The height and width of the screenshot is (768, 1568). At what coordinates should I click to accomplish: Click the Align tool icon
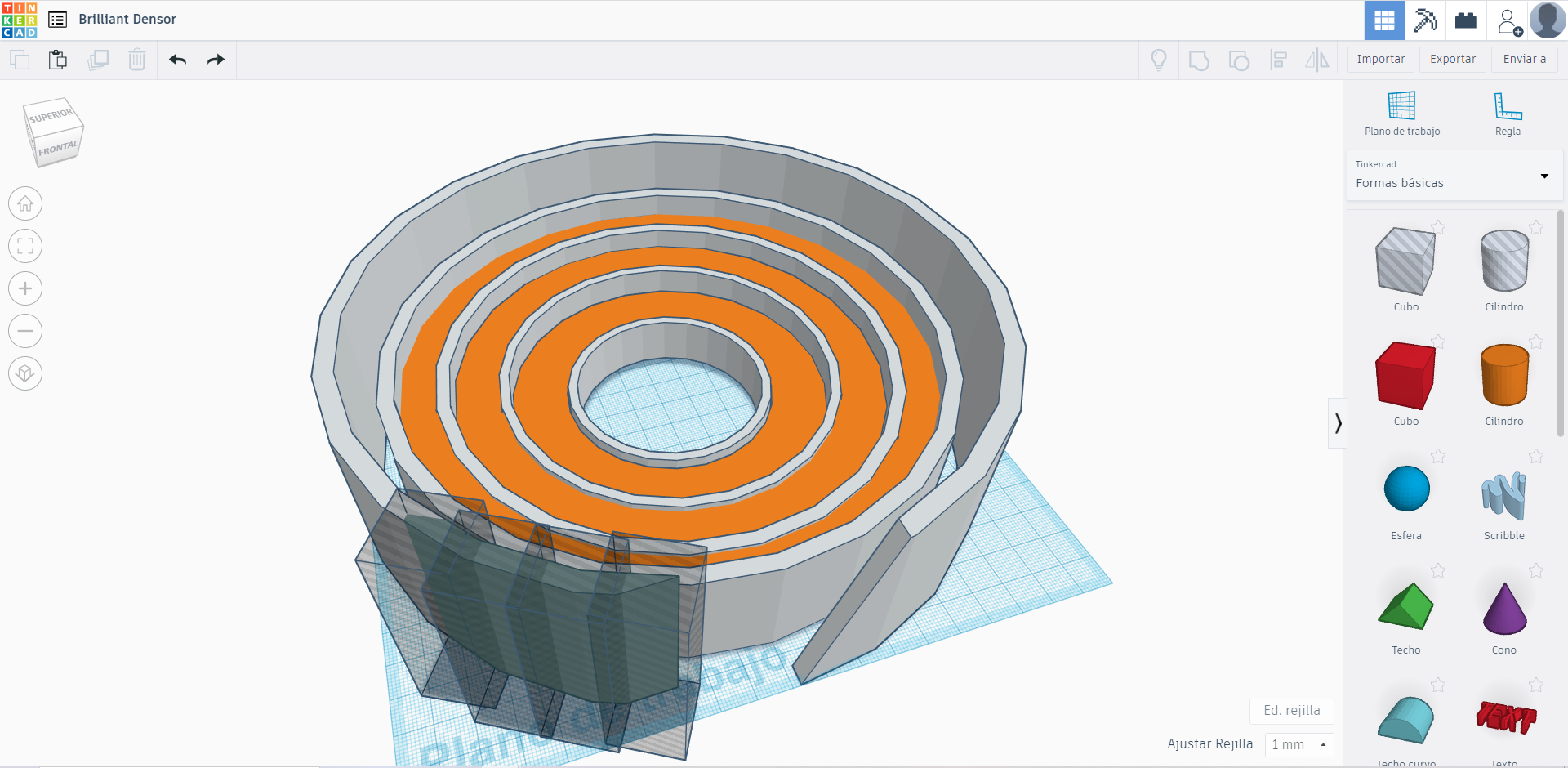(x=1279, y=60)
